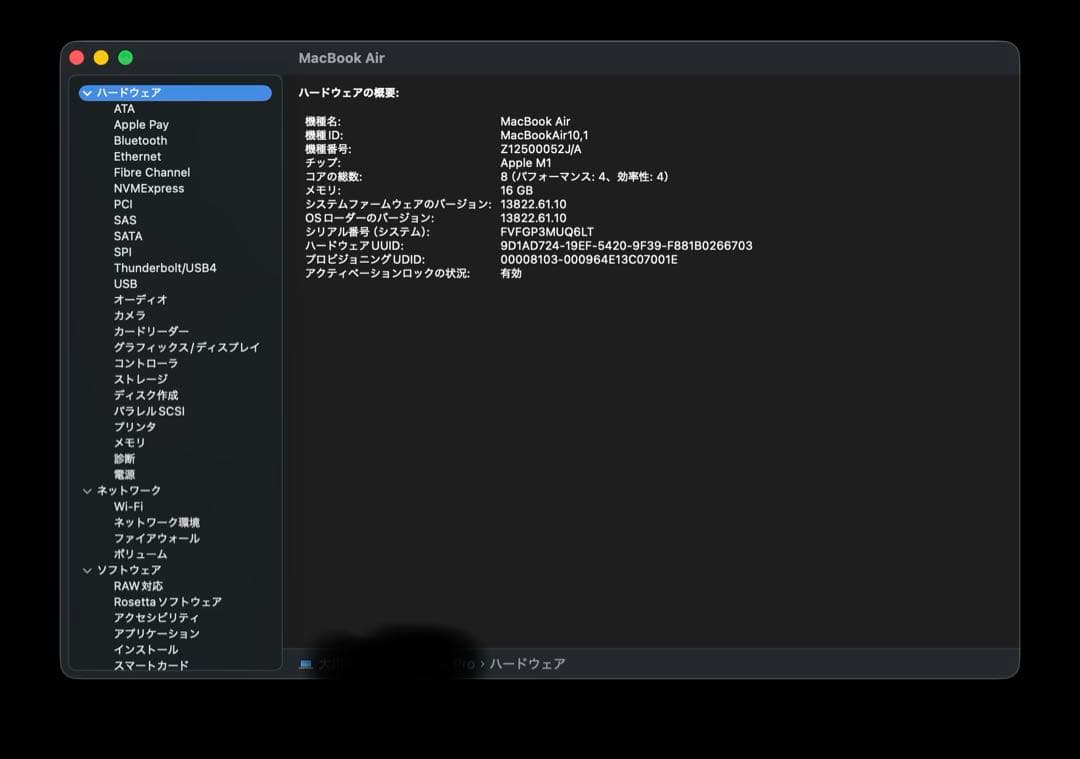Click the model ID MacBookAir10,1 value
Screen dimensions: 1080x759
544,136
